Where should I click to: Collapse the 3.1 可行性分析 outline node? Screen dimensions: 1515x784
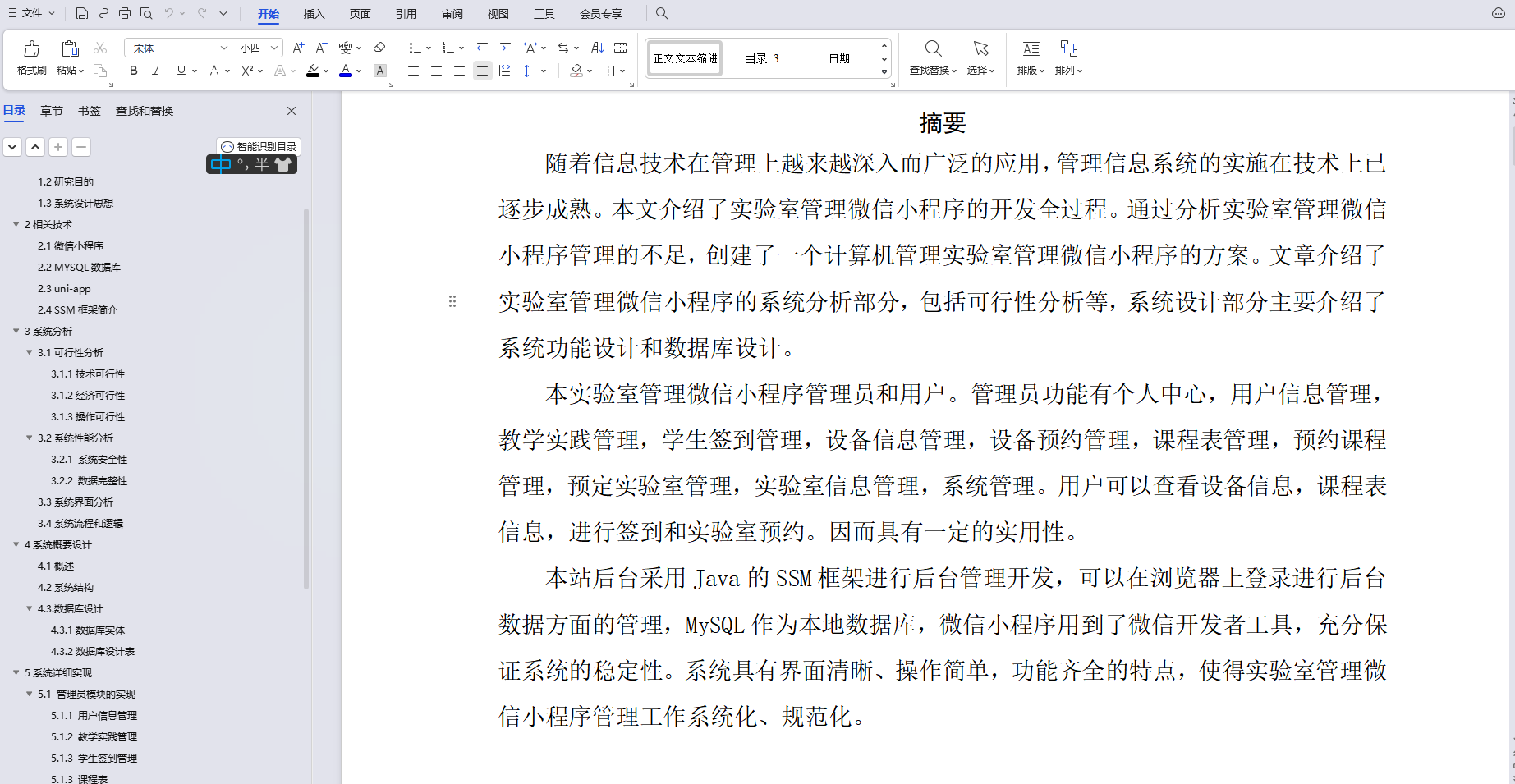[29, 352]
